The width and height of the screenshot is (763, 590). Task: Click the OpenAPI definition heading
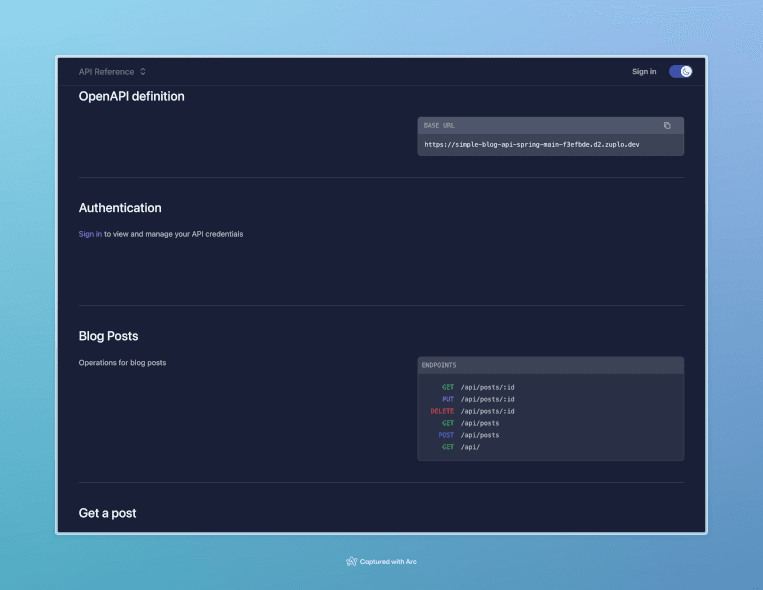tap(131, 96)
